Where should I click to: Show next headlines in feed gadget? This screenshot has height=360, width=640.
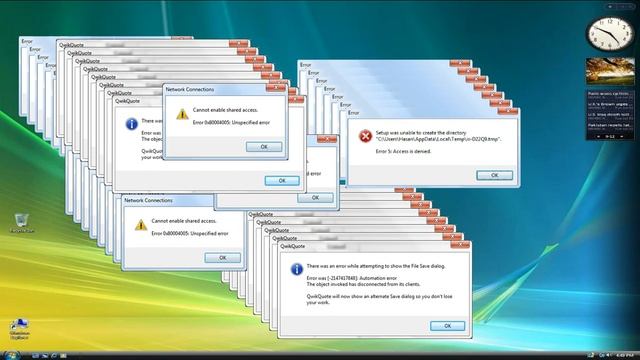622,136
